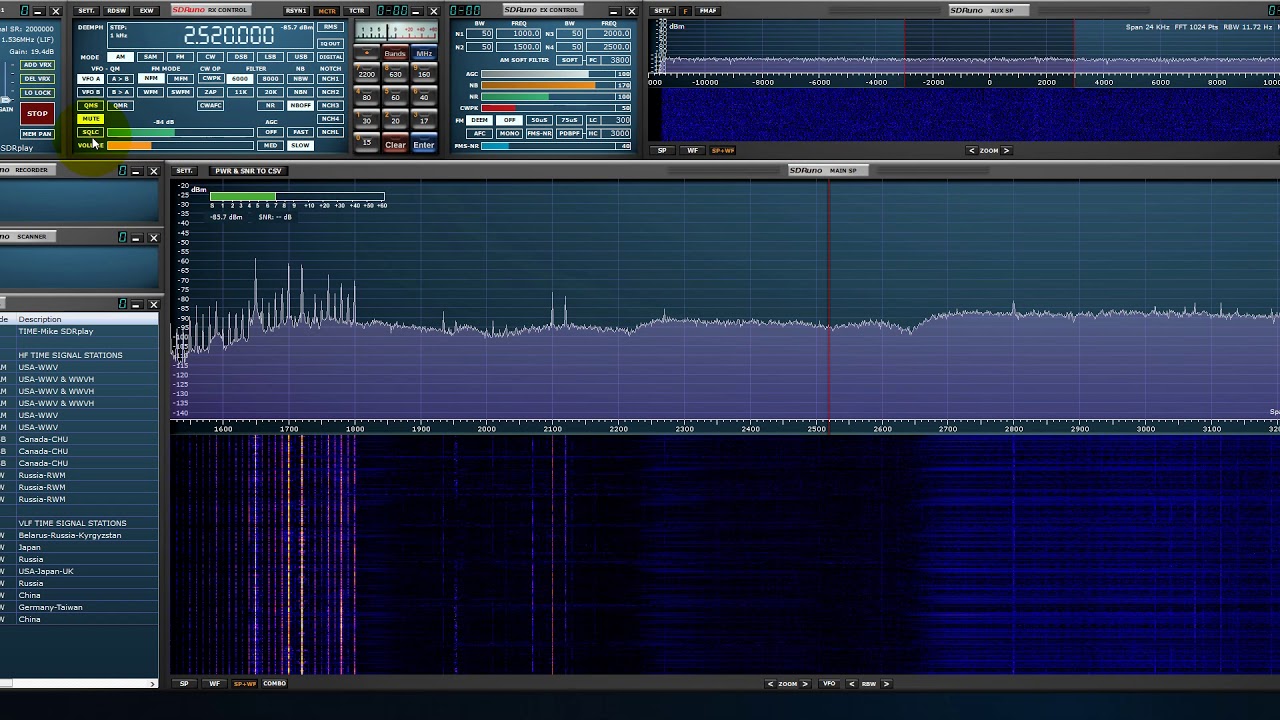Select USB mode
This screenshot has height=720, width=1280.
pos(300,57)
